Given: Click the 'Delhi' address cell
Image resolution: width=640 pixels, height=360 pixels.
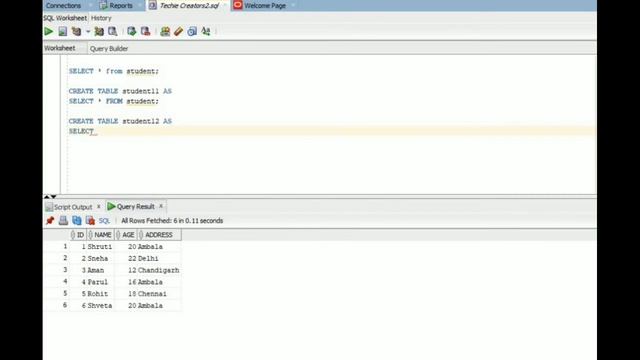Looking at the screenshot, I should tap(159, 258).
